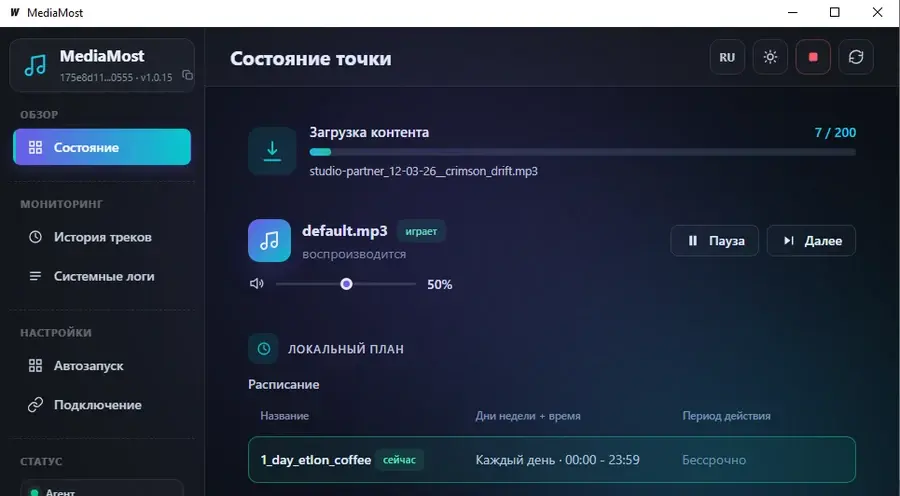The image size is (900, 496).
Task: Open История треков in the sidebar
Action: click(102, 237)
